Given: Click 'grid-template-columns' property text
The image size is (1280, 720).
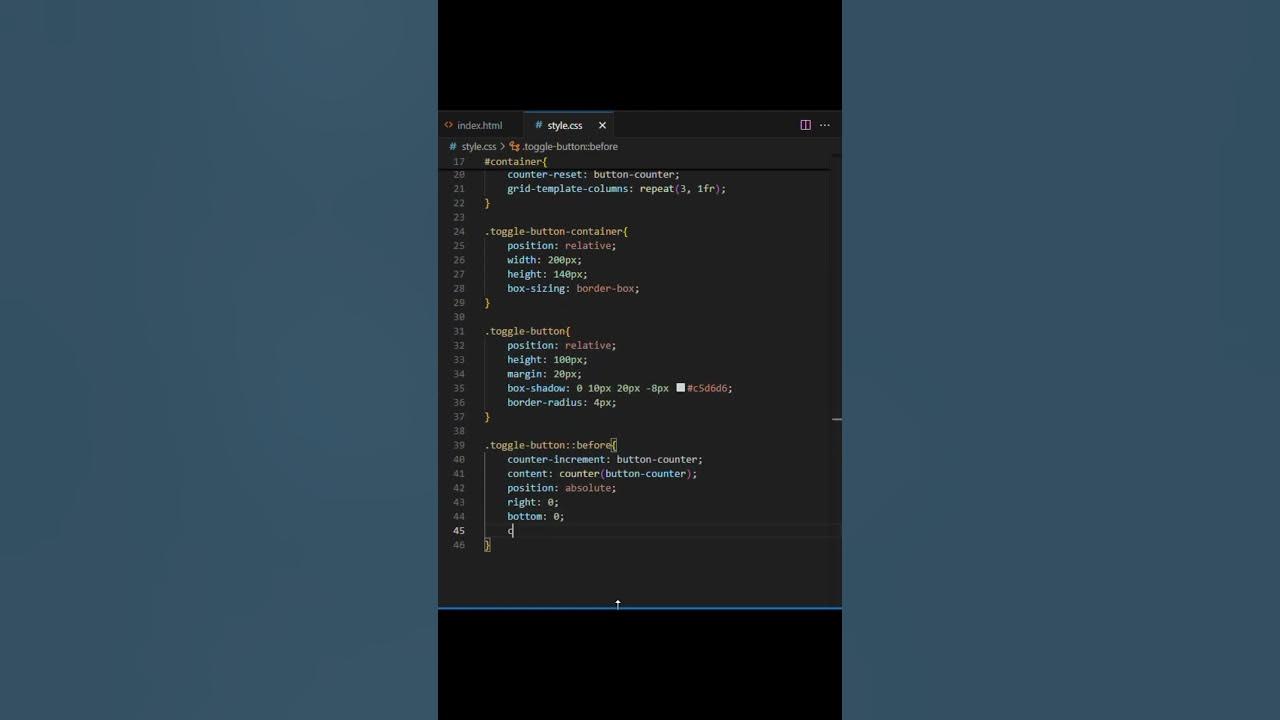Looking at the screenshot, I should [x=569, y=188].
